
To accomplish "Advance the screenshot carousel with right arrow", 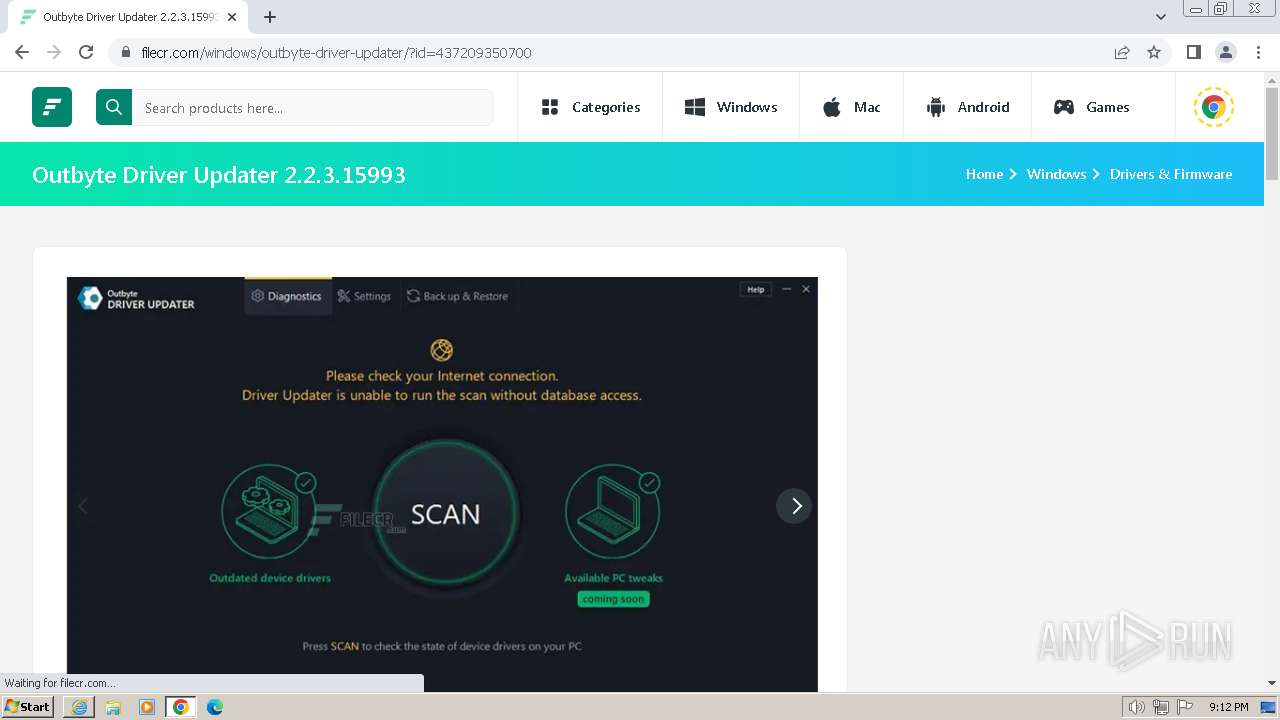I will tap(795, 506).
